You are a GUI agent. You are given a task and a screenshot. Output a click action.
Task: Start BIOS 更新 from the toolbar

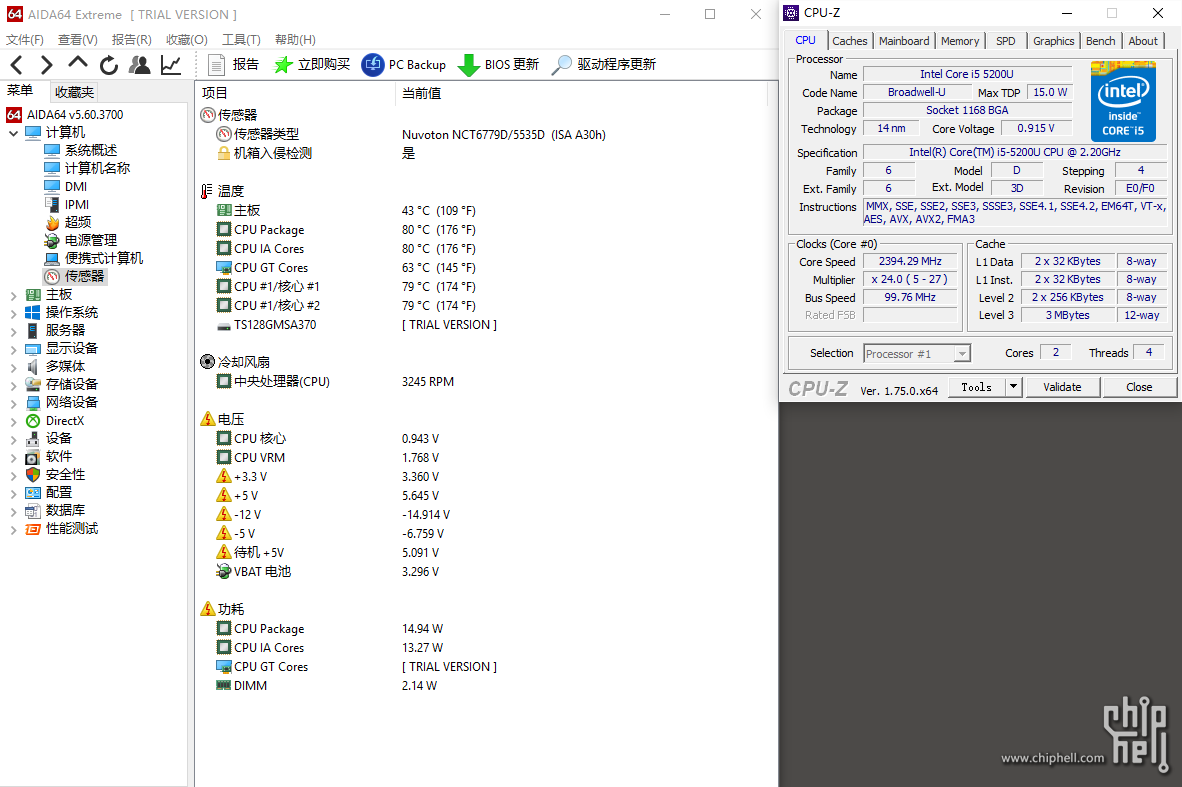tap(498, 65)
